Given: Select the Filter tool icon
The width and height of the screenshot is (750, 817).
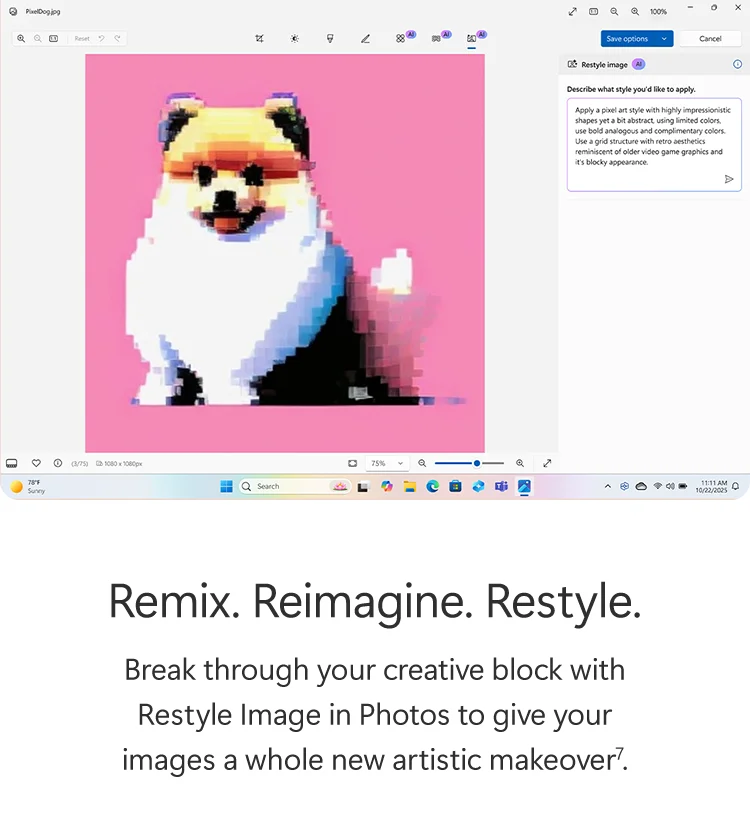Looking at the screenshot, I should coord(330,39).
